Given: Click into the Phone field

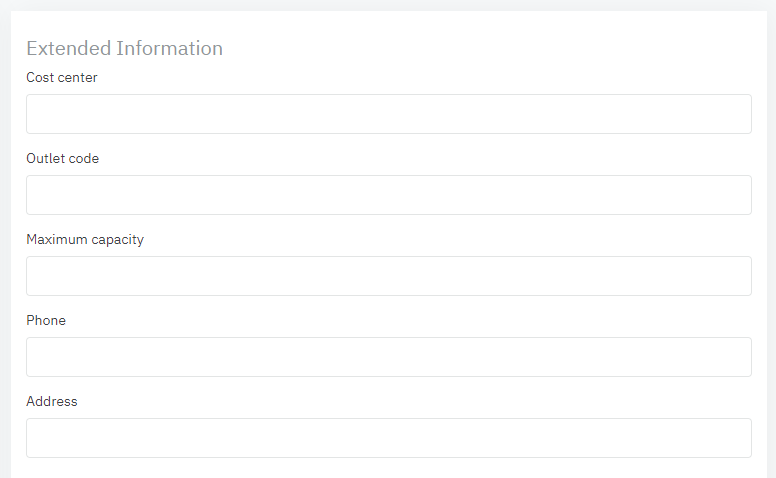Looking at the screenshot, I should pyautogui.click(x=388, y=357).
